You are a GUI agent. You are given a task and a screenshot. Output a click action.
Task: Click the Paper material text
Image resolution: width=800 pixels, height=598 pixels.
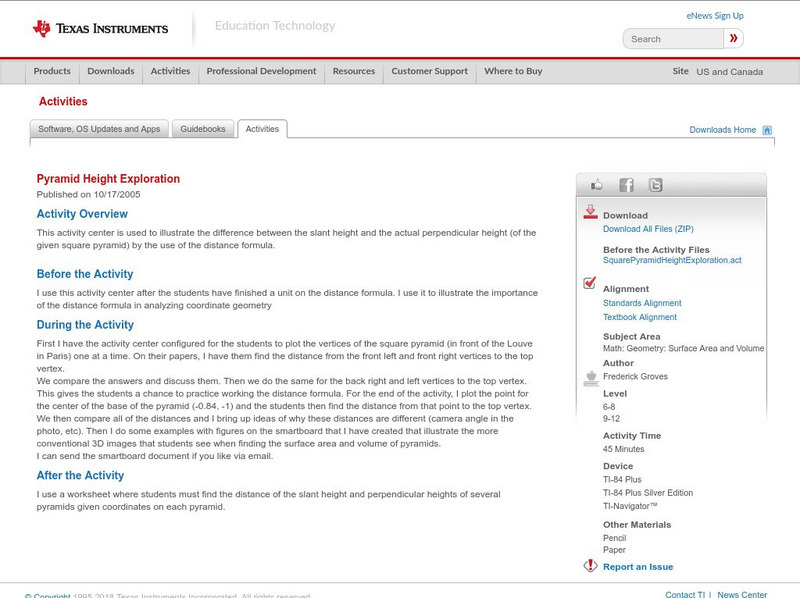[614, 550]
